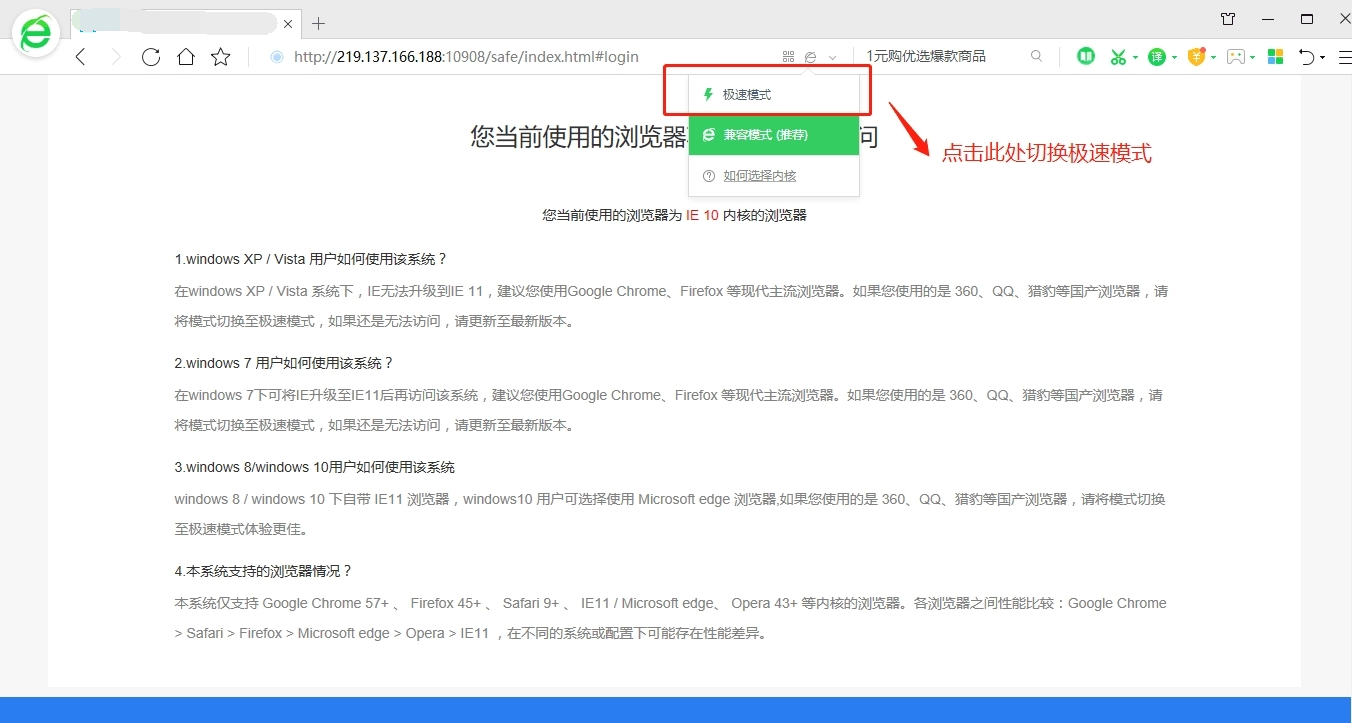Click the green translate icon
This screenshot has height=723, width=1352.
point(1156,57)
